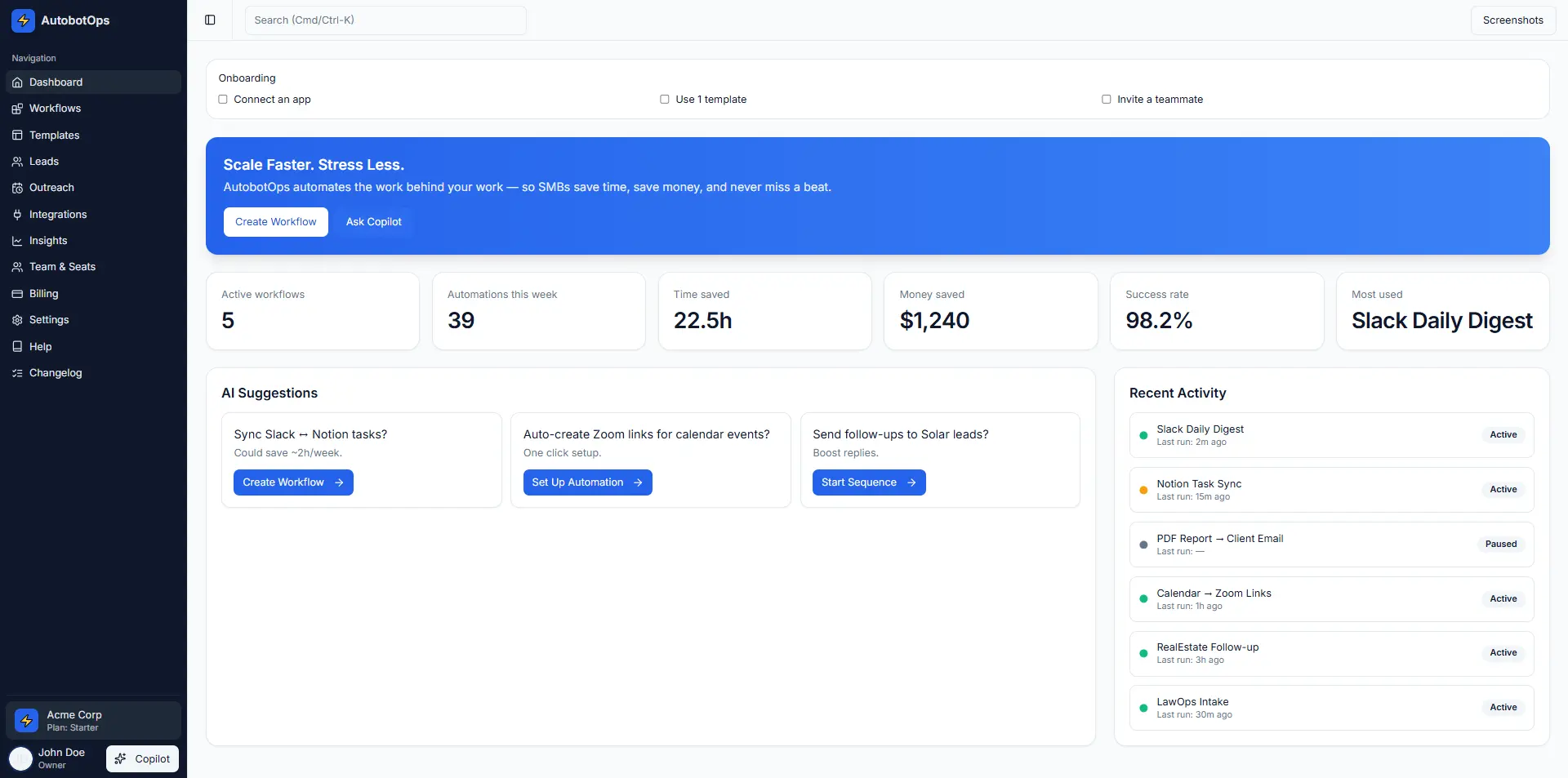Click the Dashboard home icon
The width and height of the screenshot is (1568, 778).
[17, 82]
